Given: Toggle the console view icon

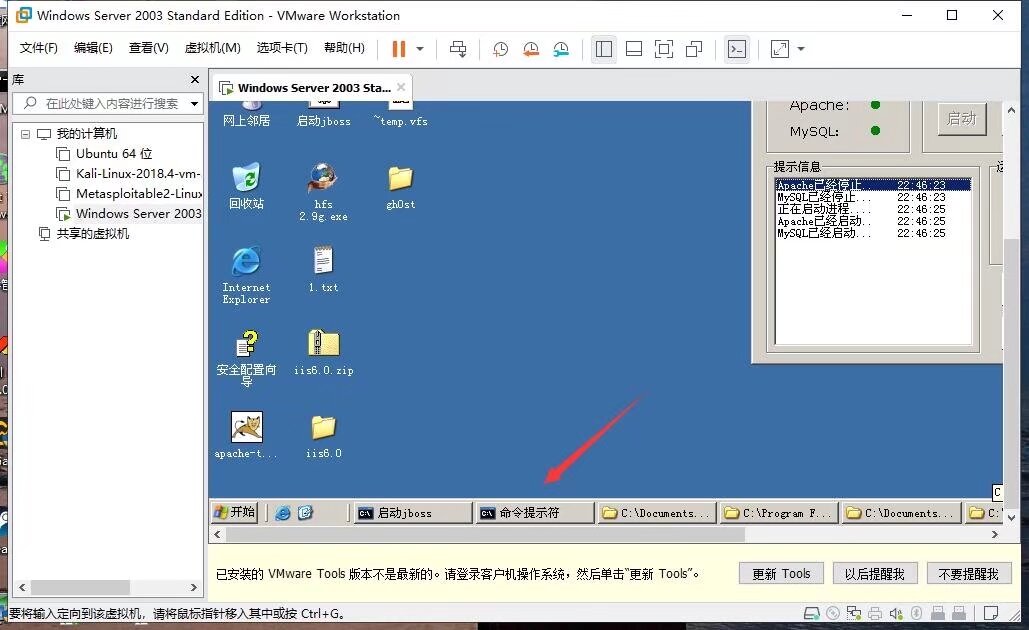Looking at the screenshot, I should [x=737, y=49].
